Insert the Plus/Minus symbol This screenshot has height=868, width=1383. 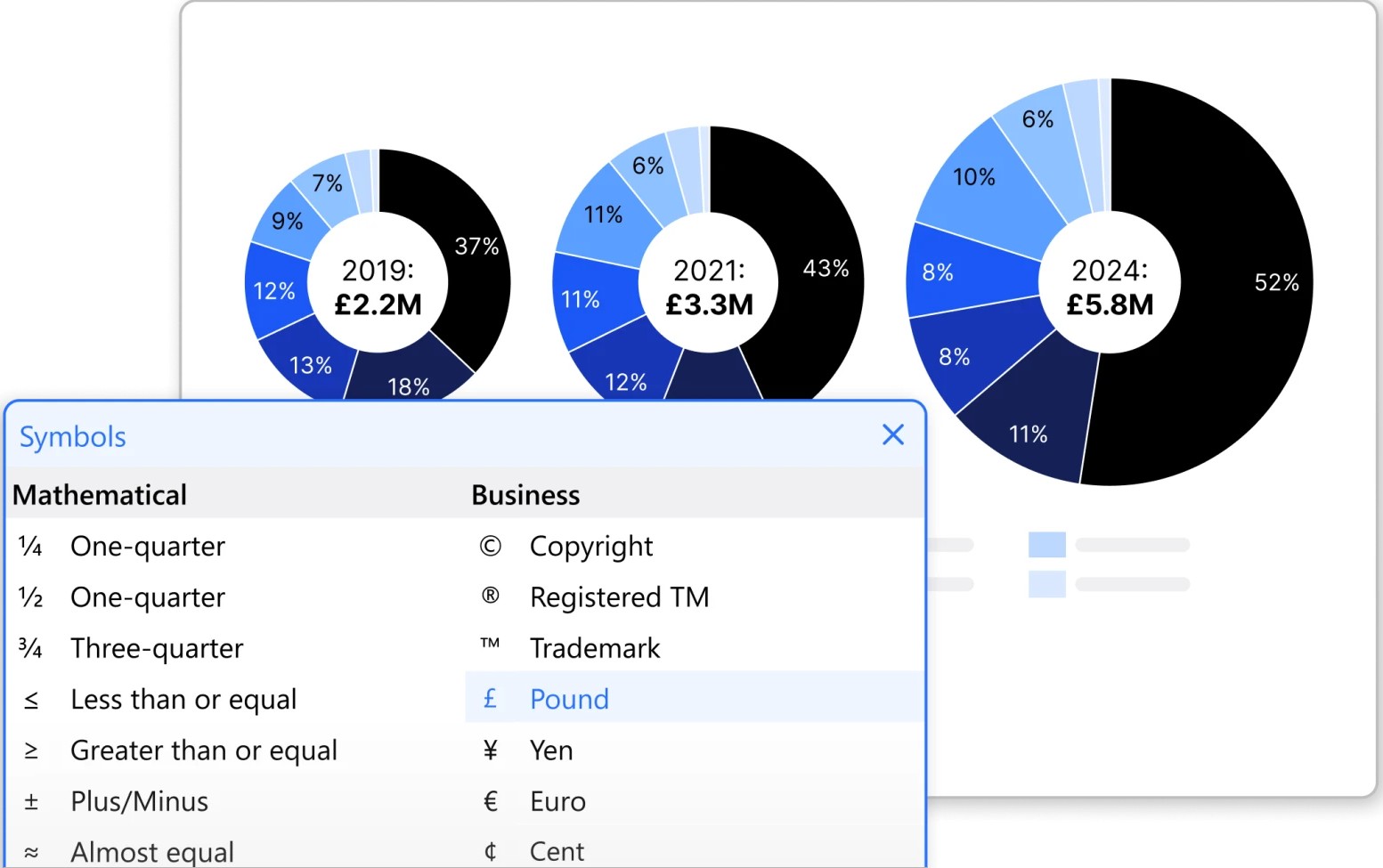(139, 801)
